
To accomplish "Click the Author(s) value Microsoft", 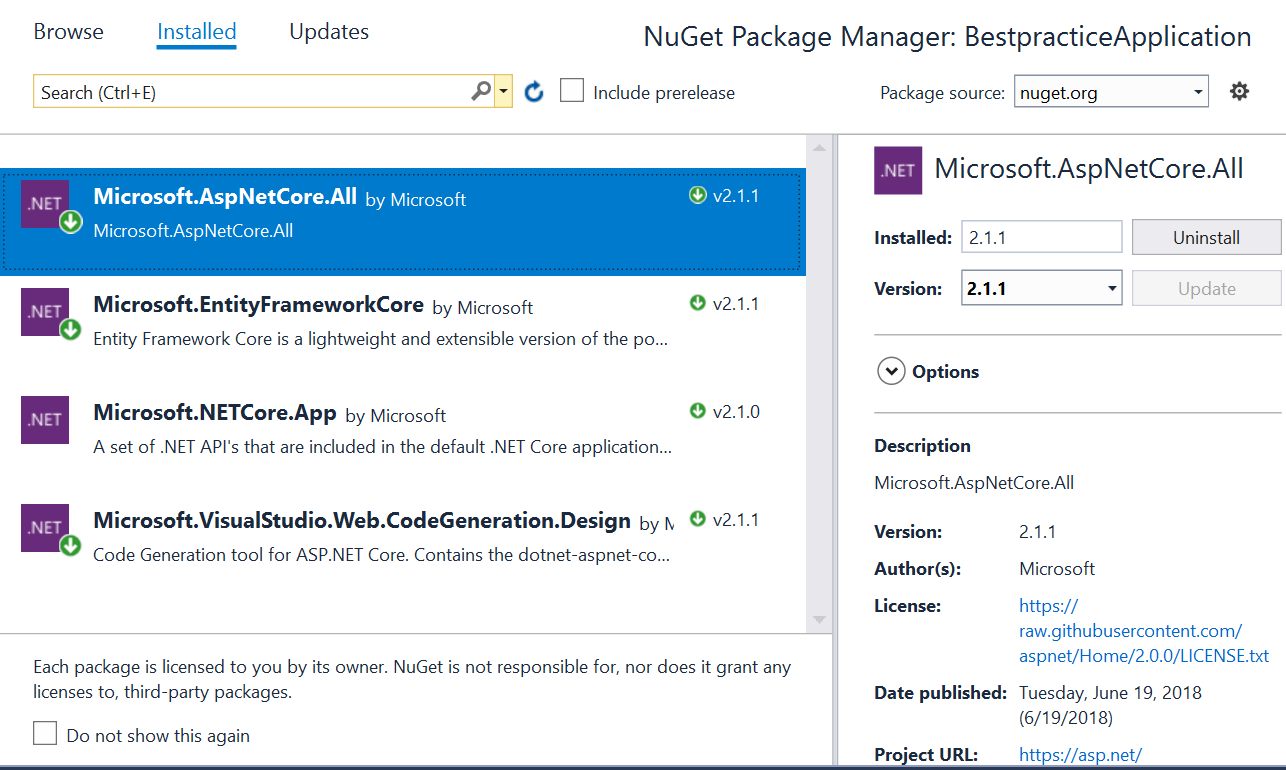I will 1057,568.
